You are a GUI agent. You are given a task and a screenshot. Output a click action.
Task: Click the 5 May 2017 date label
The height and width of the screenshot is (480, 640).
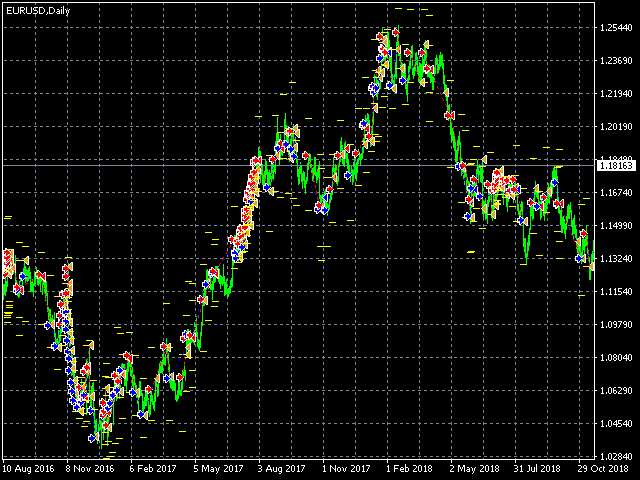[x=218, y=469]
